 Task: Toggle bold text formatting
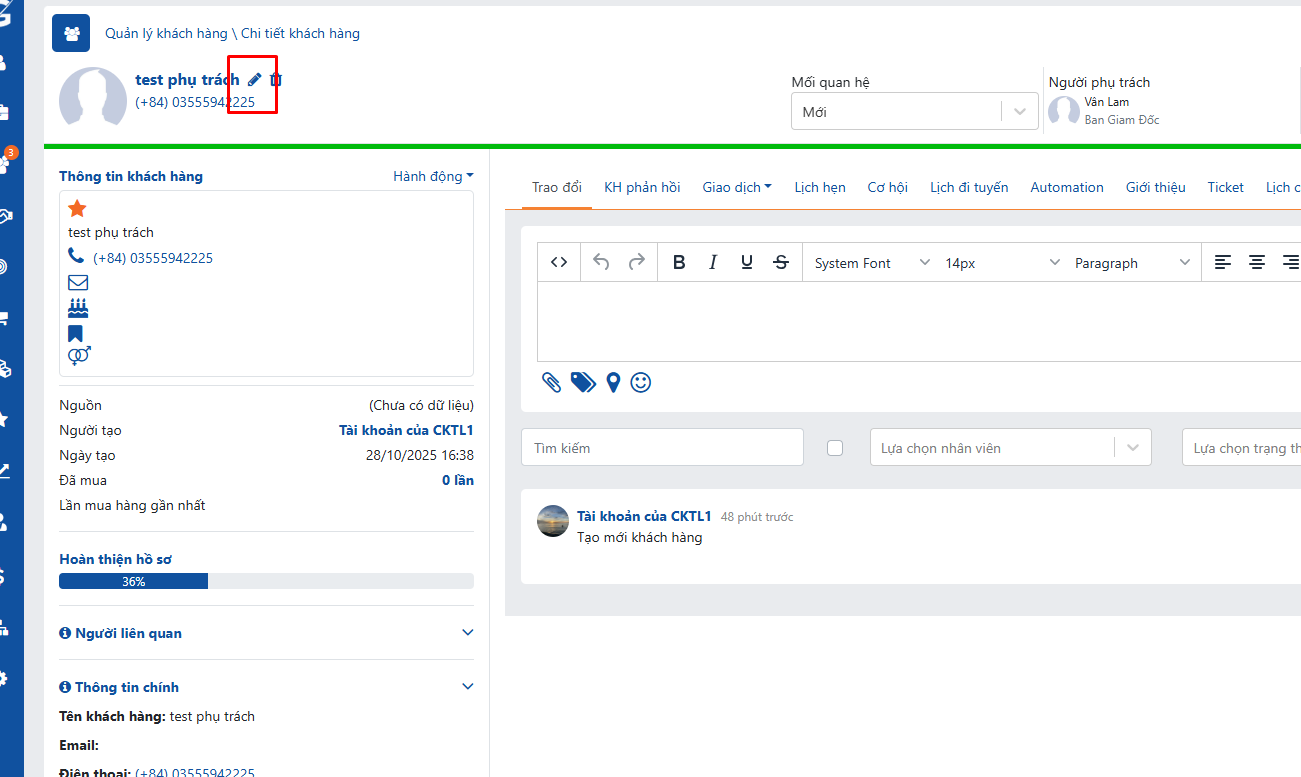click(x=679, y=263)
